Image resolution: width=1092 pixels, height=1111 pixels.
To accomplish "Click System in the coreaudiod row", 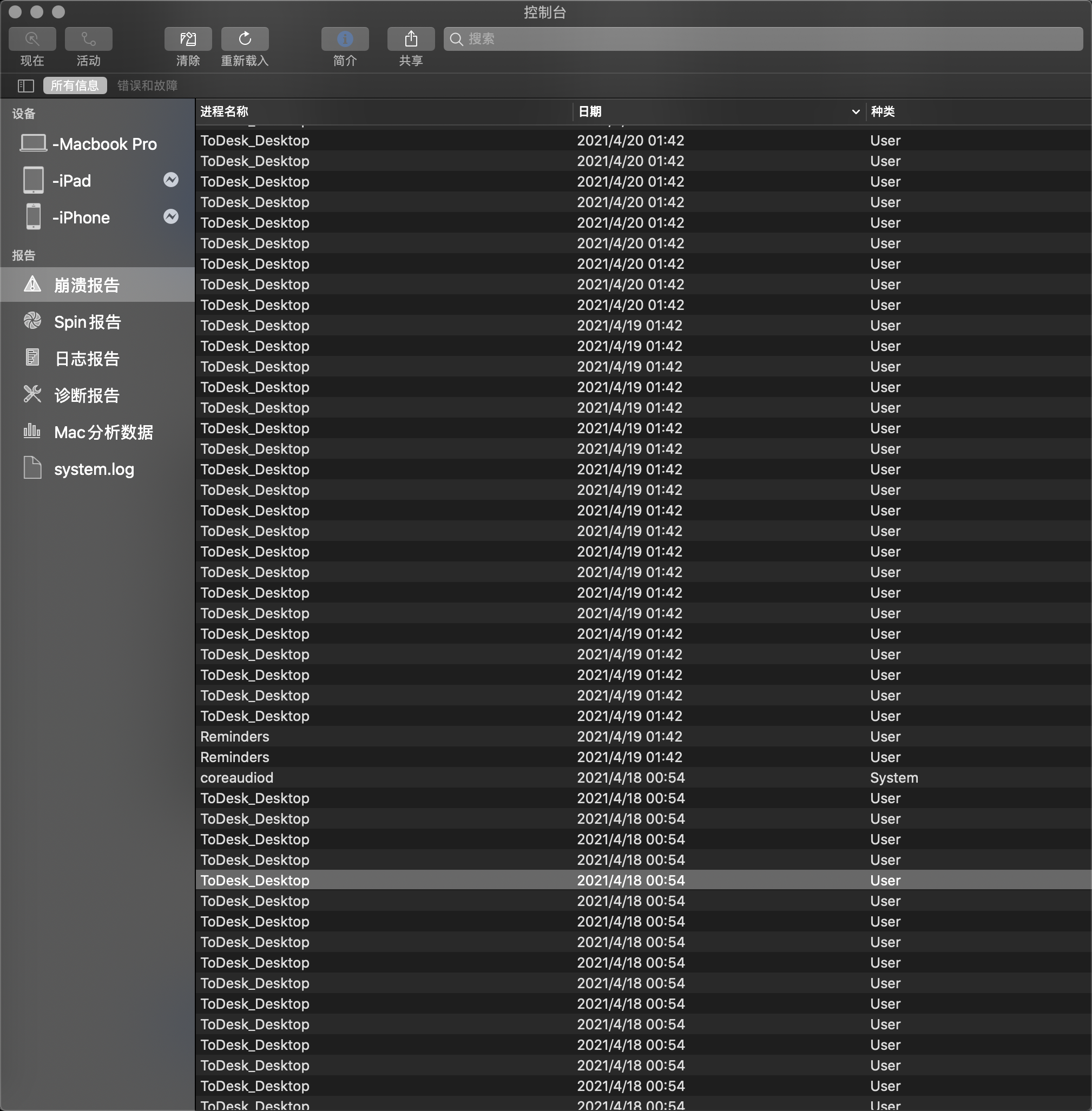I will (x=893, y=778).
